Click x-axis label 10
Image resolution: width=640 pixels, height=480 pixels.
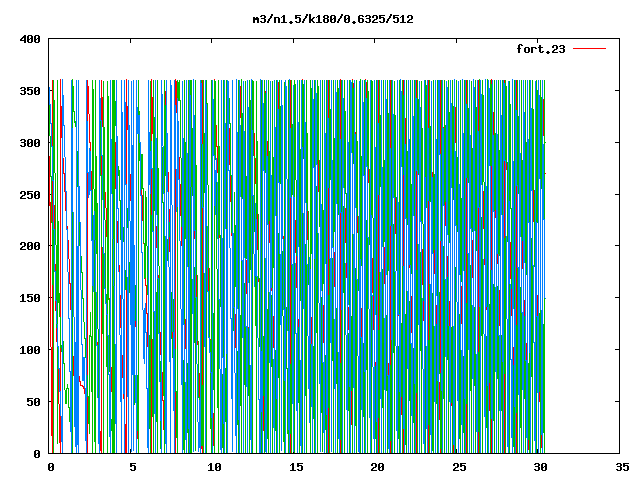pos(214,467)
